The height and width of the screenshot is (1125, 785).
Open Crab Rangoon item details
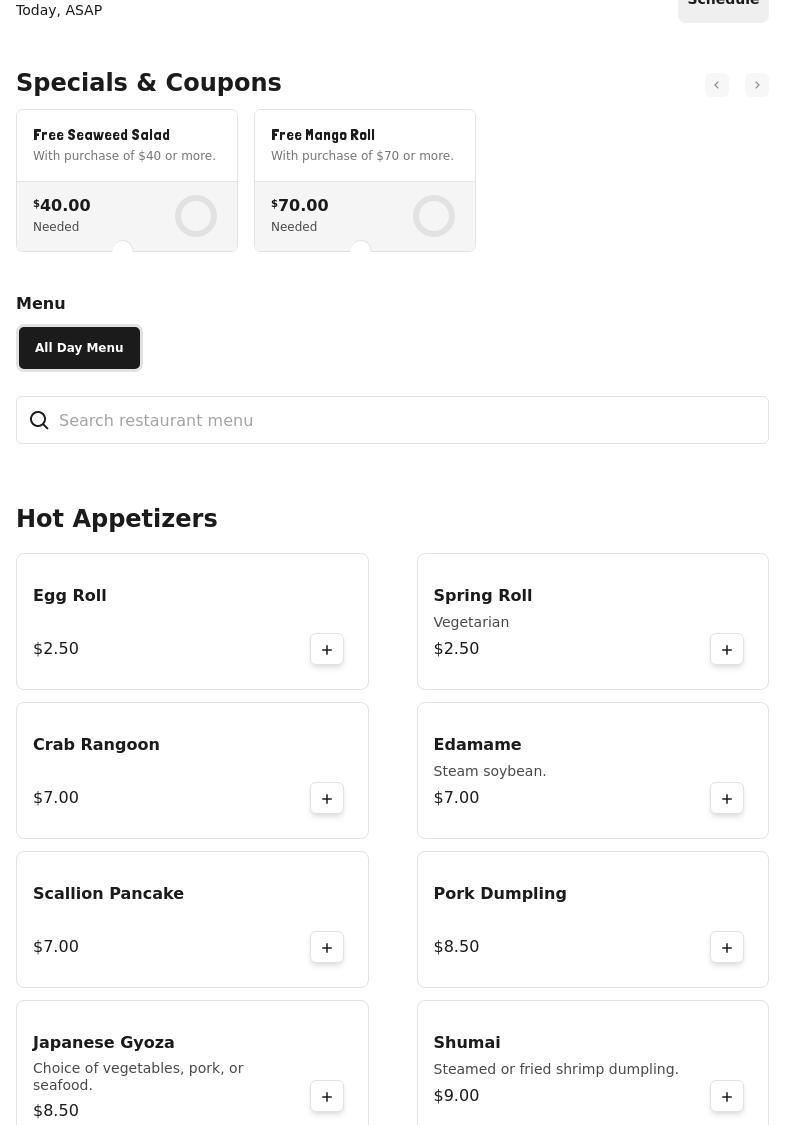click(x=96, y=745)
